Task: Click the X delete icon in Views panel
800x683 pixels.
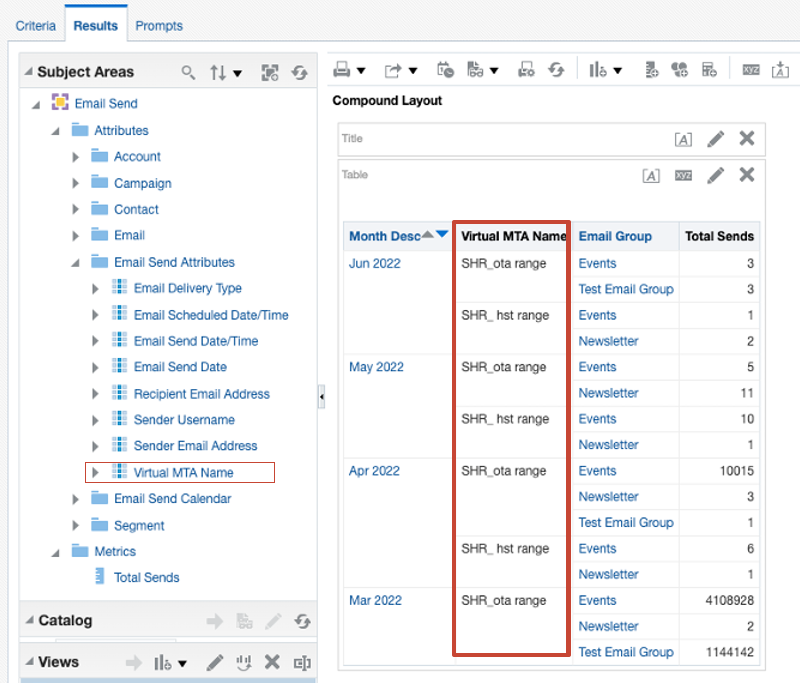Action: pyautogui.click(x=271, y=662)
